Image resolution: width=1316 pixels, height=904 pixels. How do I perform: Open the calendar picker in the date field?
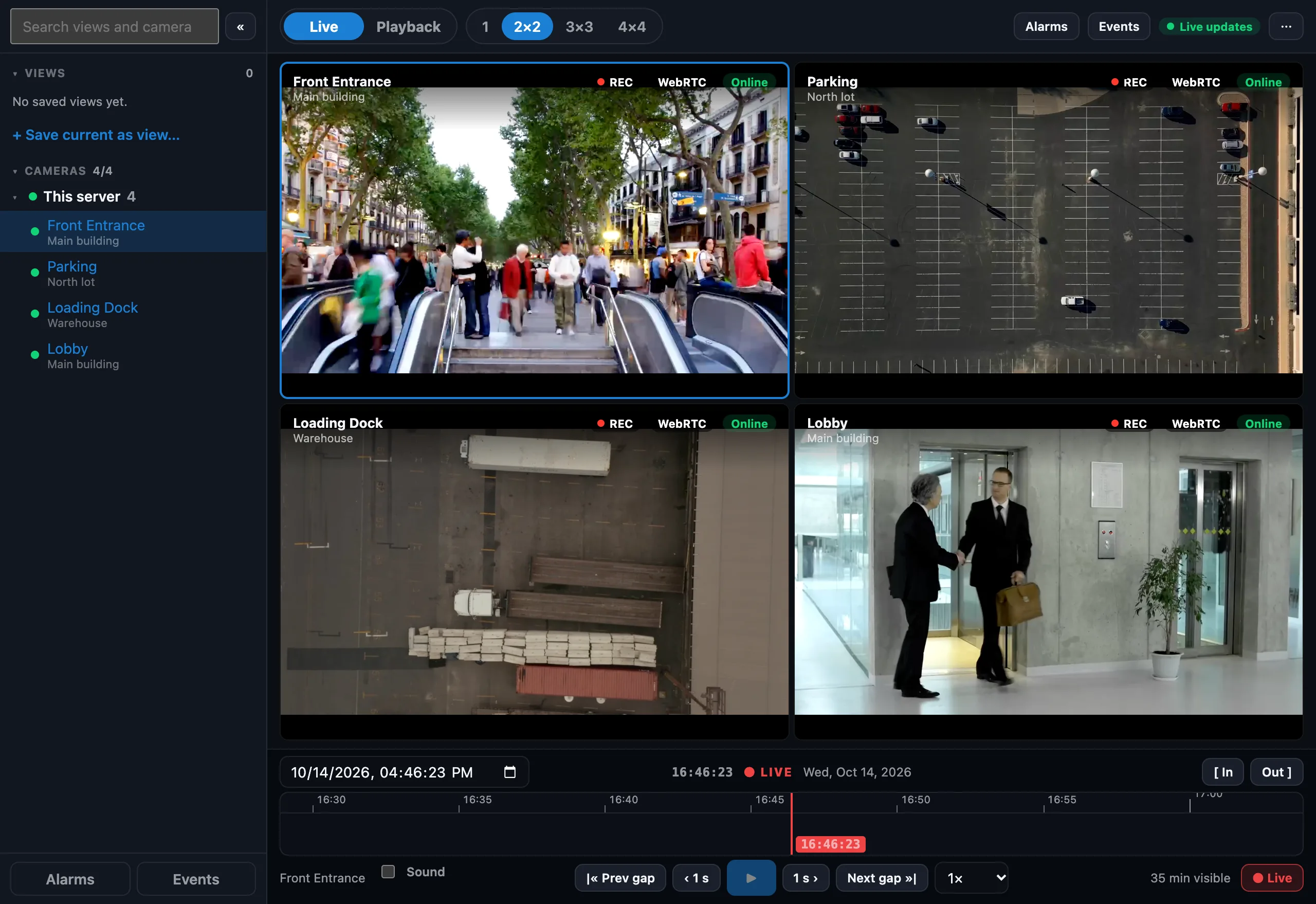[x=509, y=772]
